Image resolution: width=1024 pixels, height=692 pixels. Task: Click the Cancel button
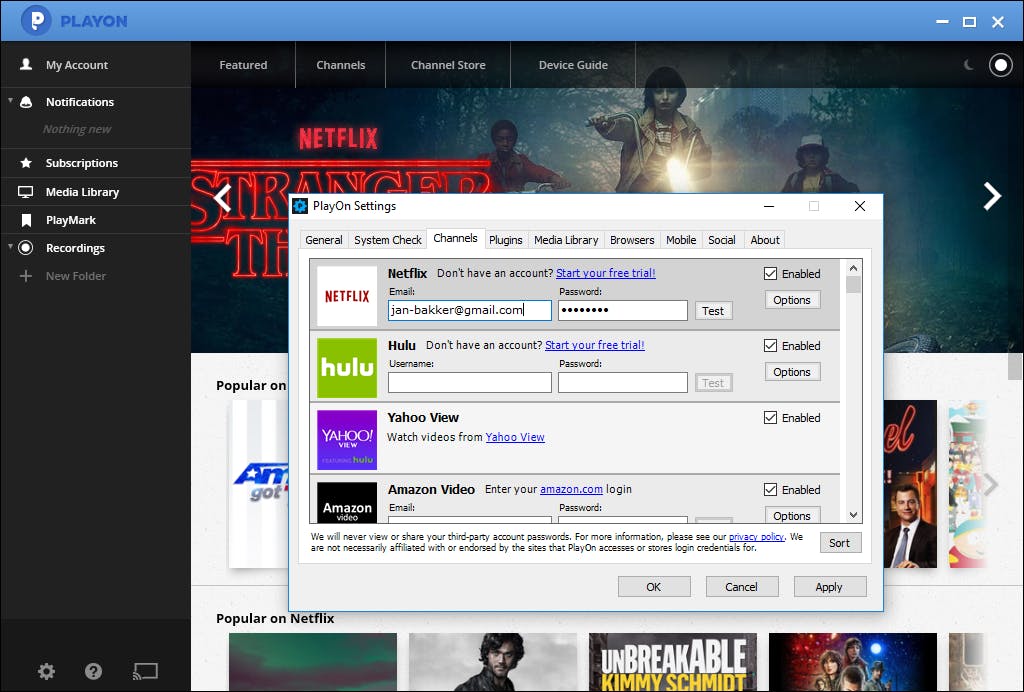coord(741,587)
